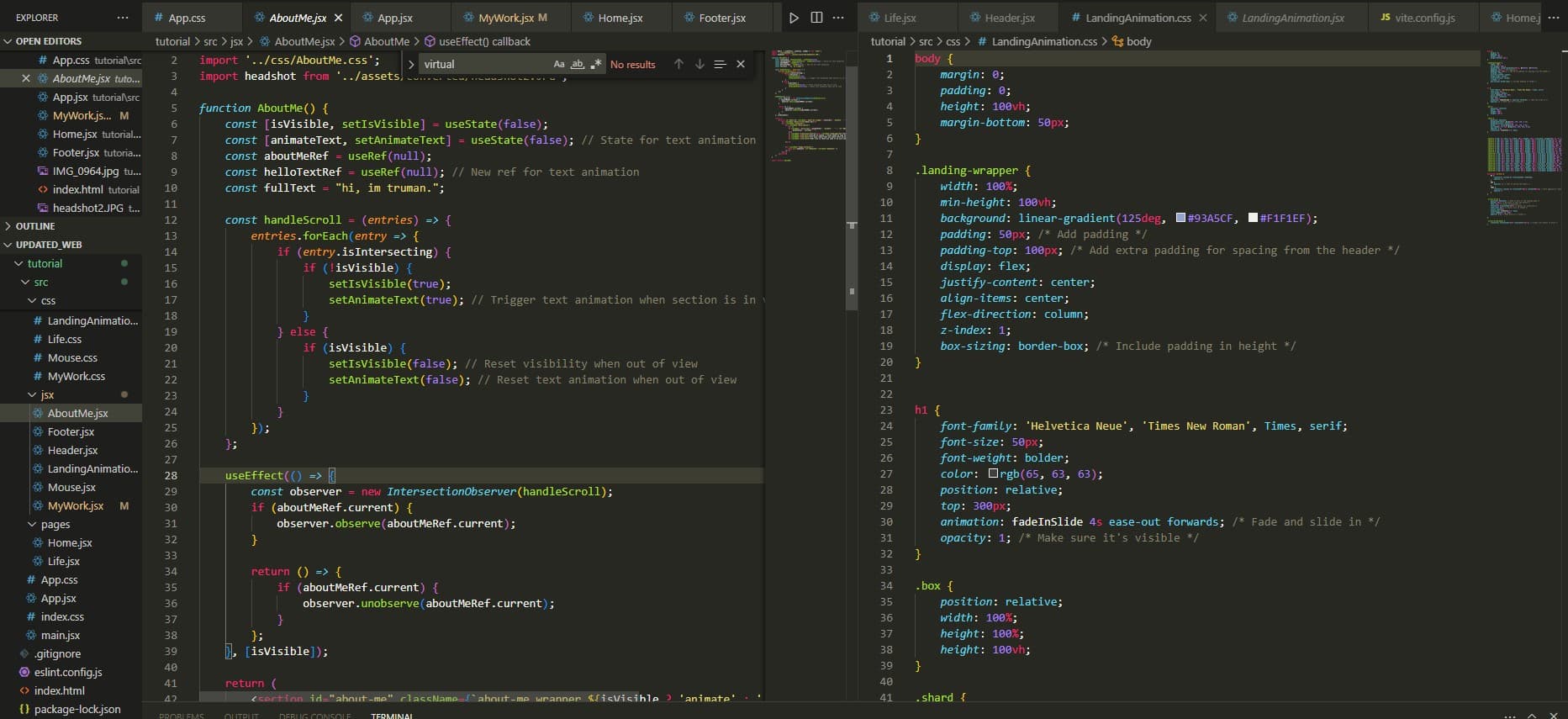
Task: Select Footer.jsx in the jsx folder
Action: pyautogui.click(x=71, y=431)
